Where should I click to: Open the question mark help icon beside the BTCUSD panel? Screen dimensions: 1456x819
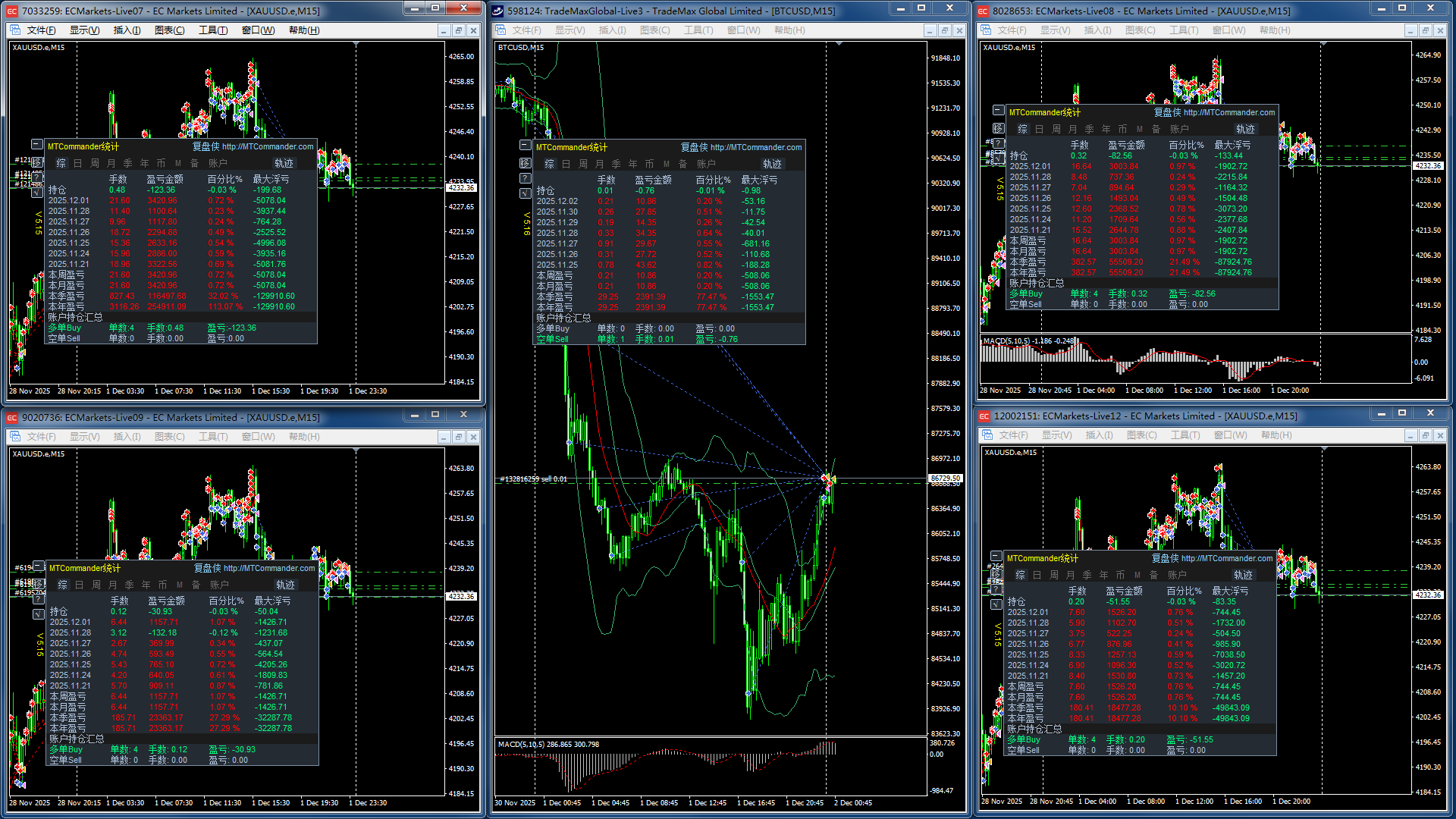coord(525,178)
